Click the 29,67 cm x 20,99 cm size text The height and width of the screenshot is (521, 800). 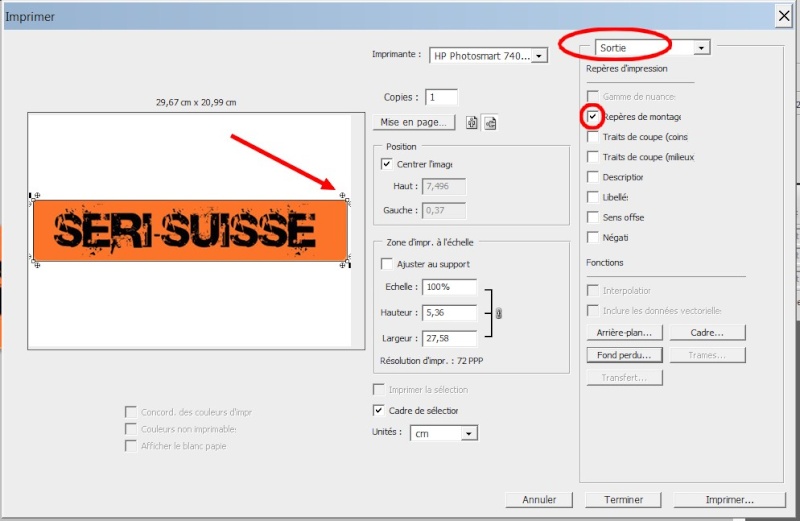tap(196, 103)
